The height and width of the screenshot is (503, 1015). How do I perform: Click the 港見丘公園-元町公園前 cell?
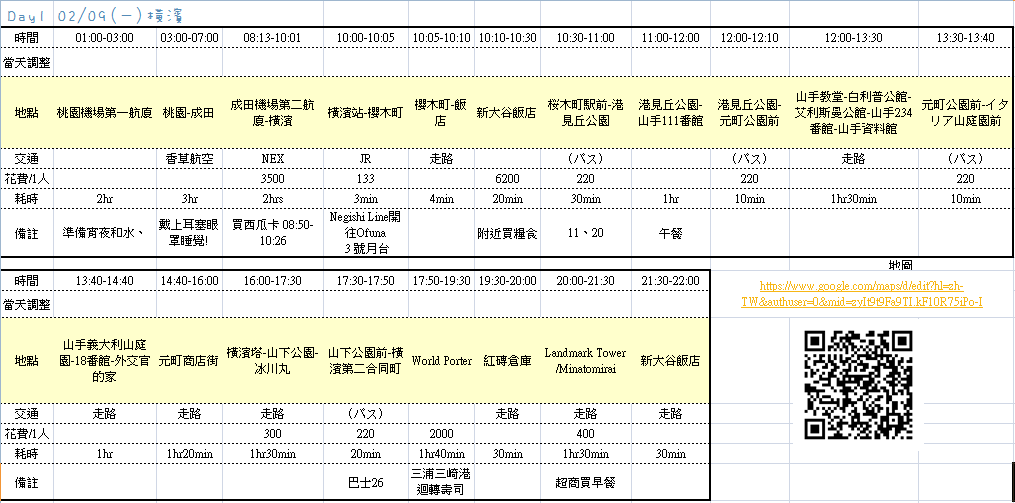tap(749, 113)
